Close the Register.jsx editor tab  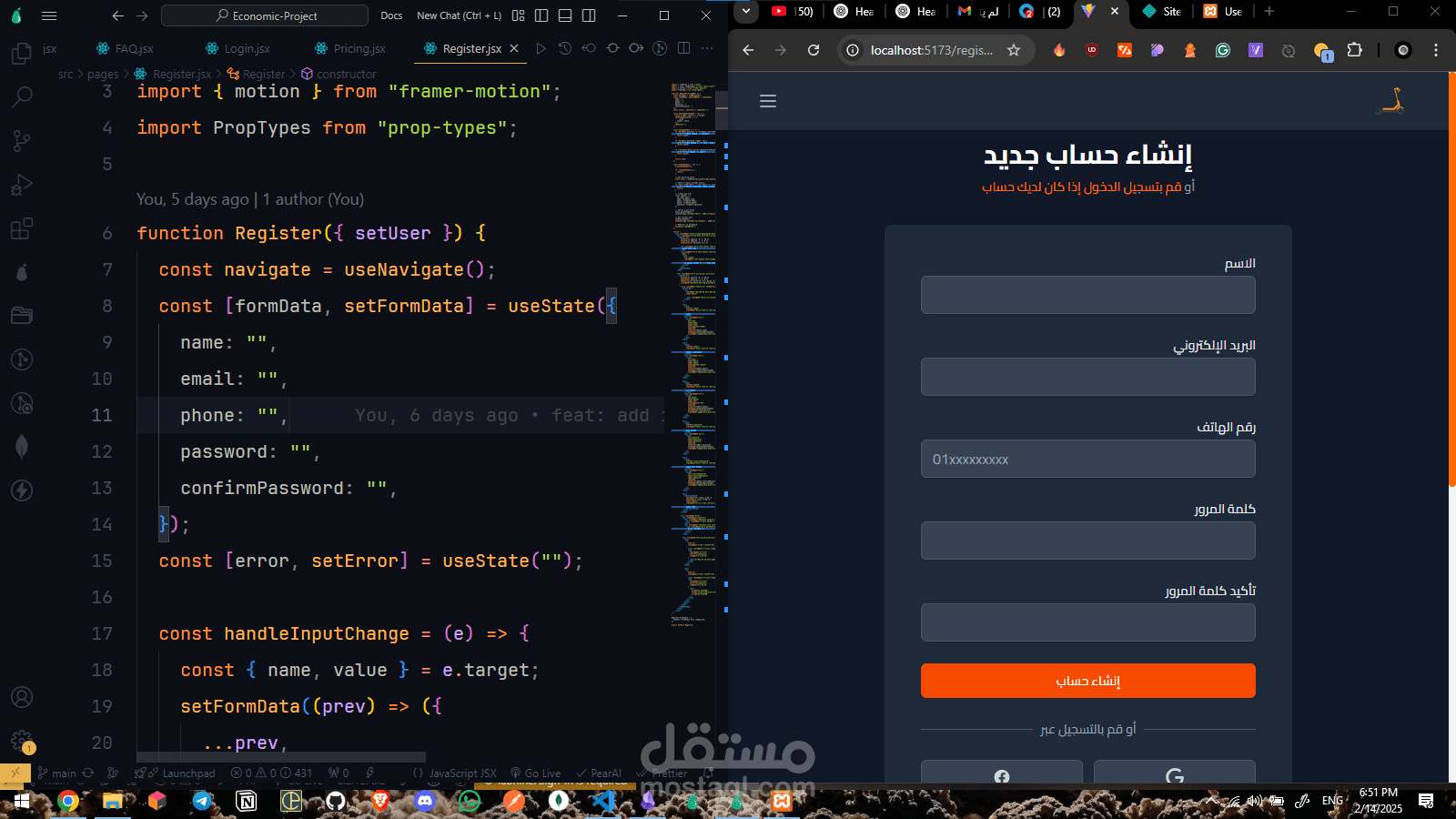pos(514,48)
